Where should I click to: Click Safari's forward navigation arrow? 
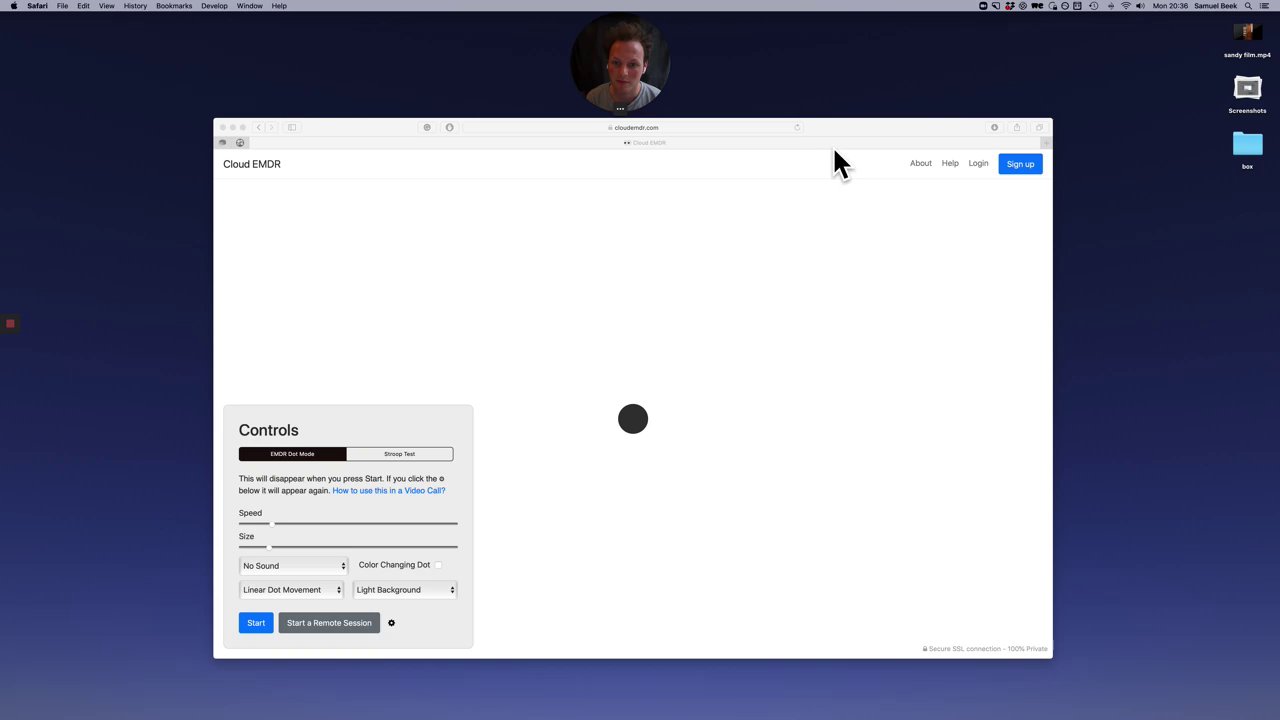point(271,127)
